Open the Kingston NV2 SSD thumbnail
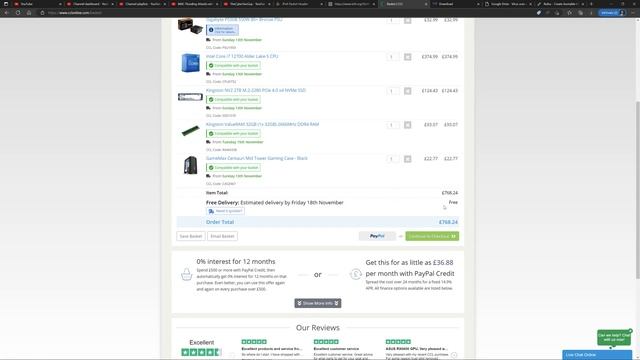The image size is (640, 360). (190, 97)
